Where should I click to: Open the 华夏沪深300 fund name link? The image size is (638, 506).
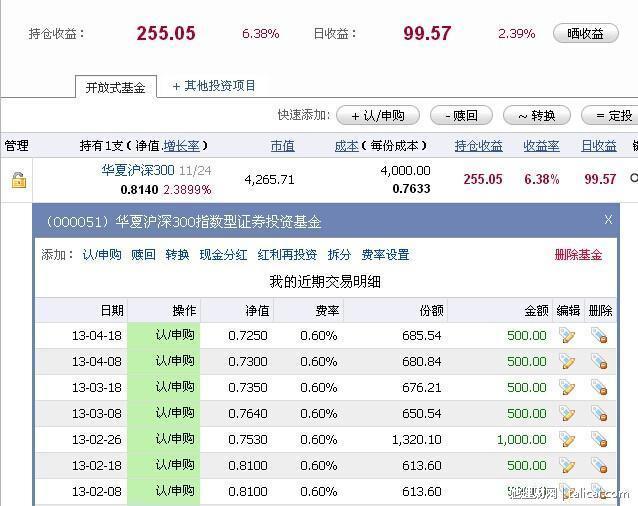coord(138,170)
